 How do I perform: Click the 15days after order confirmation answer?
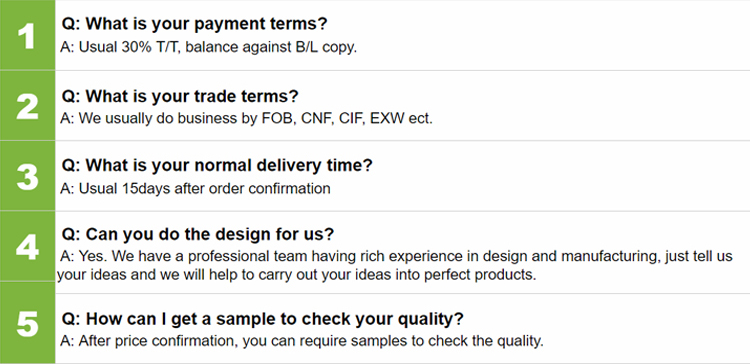pos(195,188)
